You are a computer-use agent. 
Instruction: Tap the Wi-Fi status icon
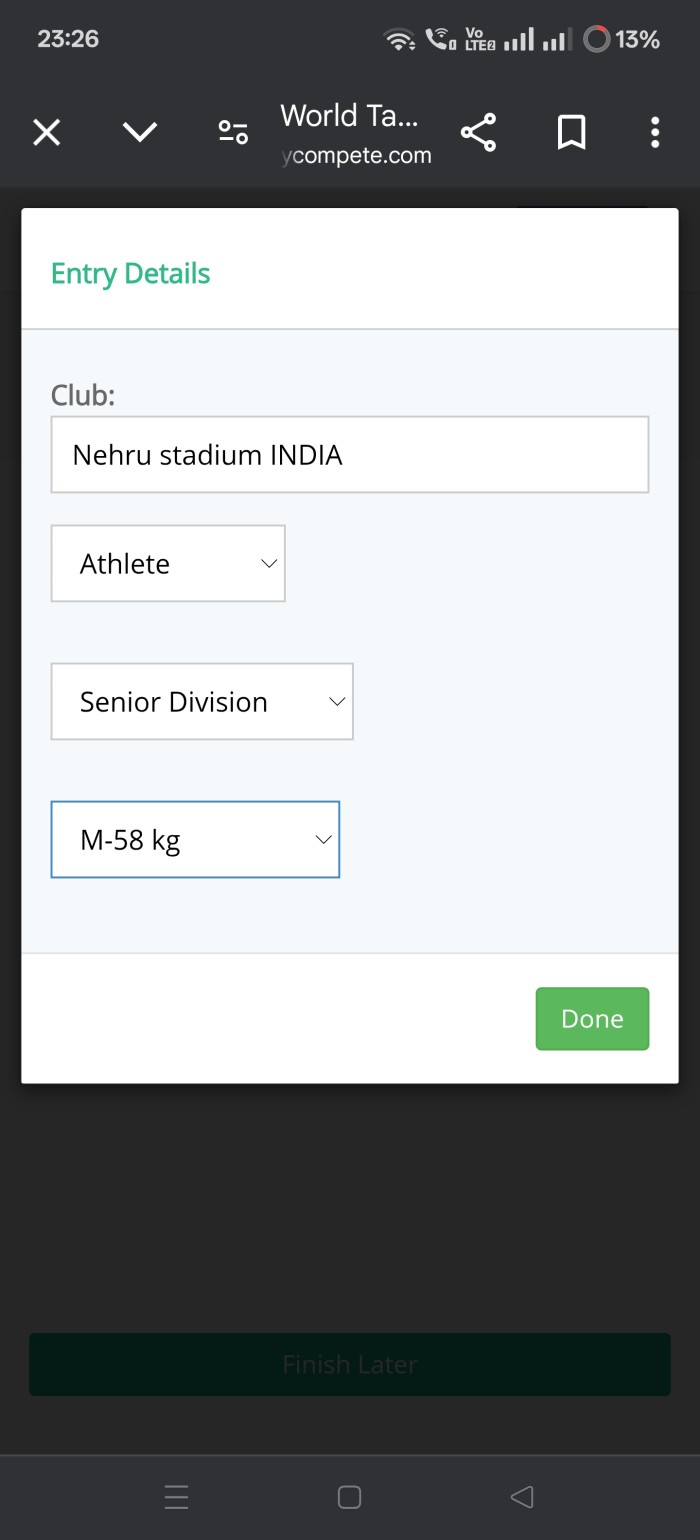[x=399, y=40]
